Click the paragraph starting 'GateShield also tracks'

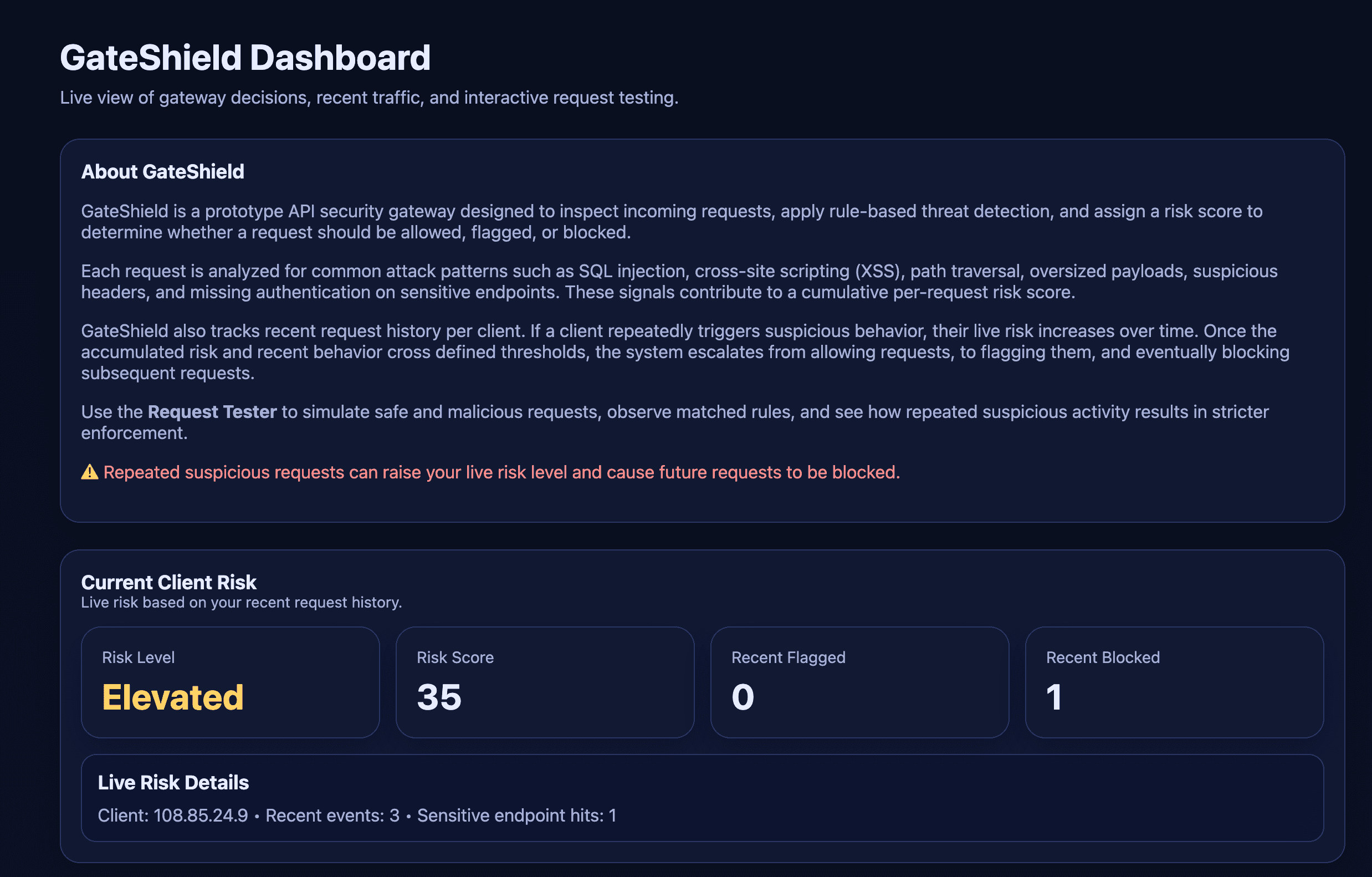pos(685,351)
